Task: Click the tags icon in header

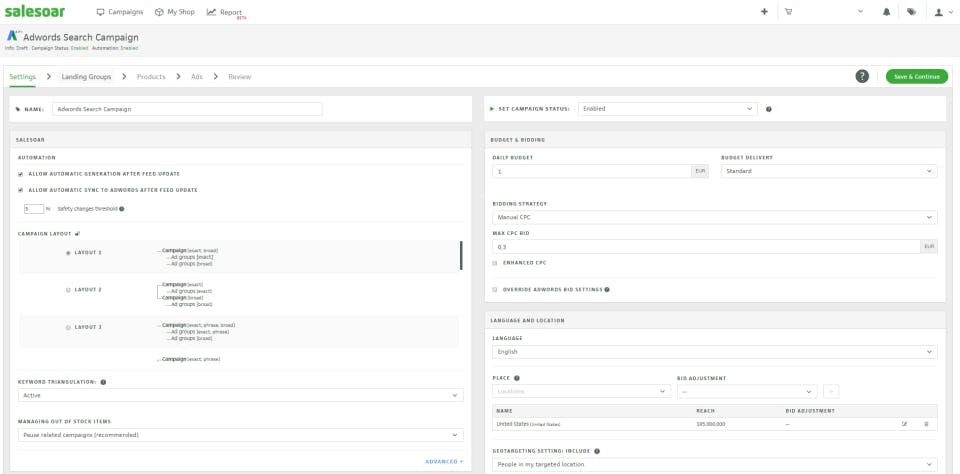Action: point(911,12)
